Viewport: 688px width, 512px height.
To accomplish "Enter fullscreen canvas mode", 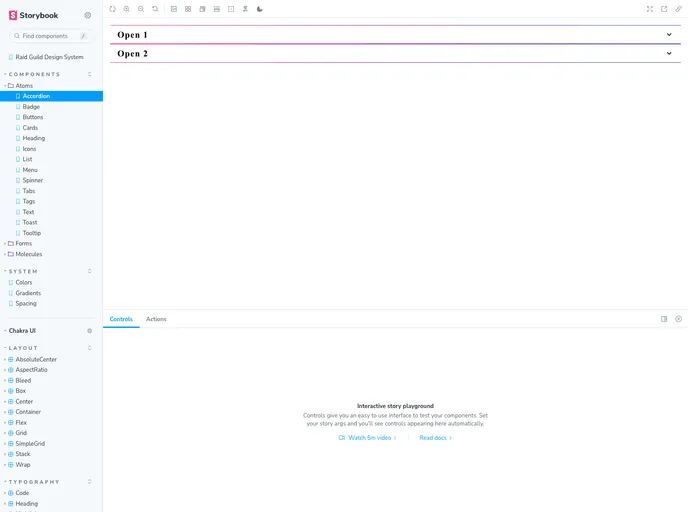I will (650, 9).
